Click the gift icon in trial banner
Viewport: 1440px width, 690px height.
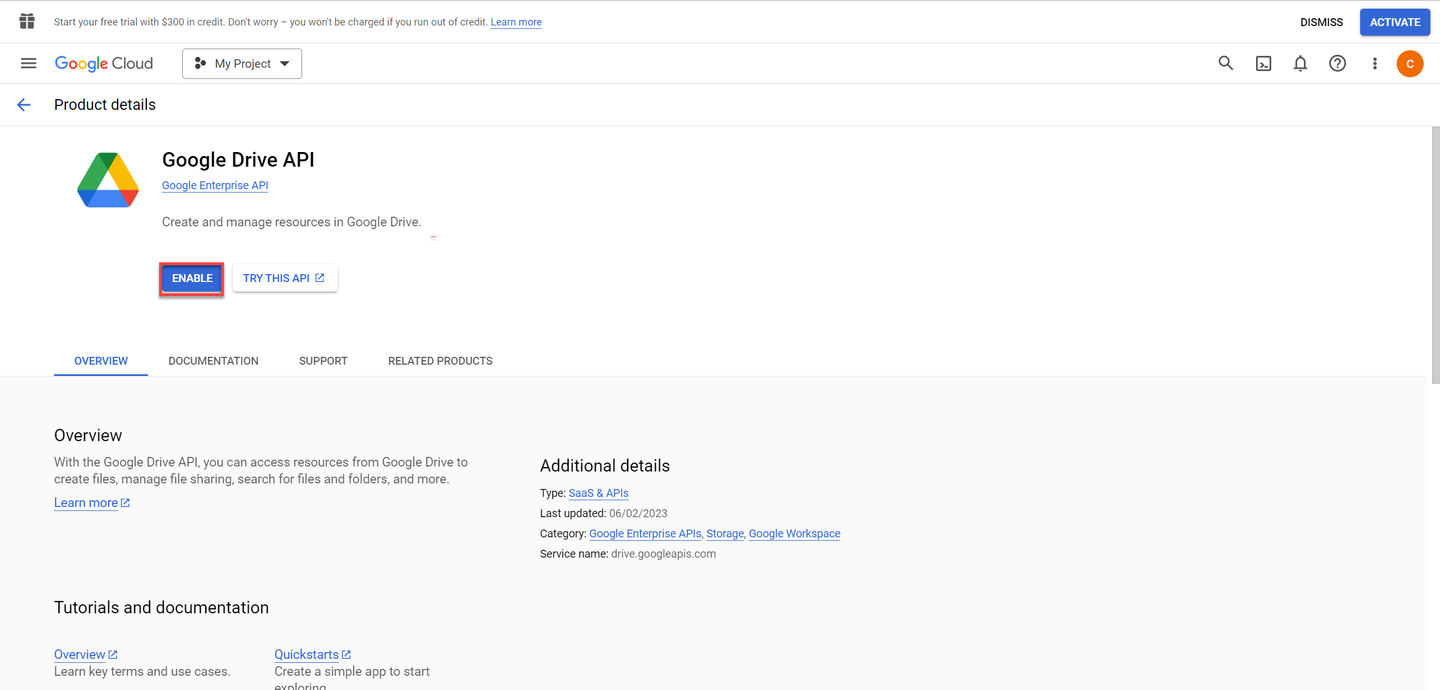coord(27,21)
